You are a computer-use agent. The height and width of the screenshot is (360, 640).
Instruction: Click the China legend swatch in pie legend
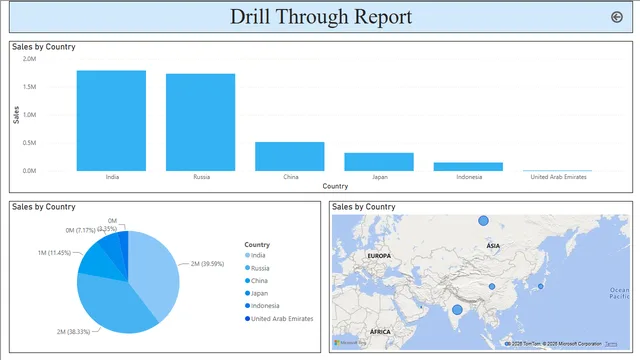(x=247, y=280)
